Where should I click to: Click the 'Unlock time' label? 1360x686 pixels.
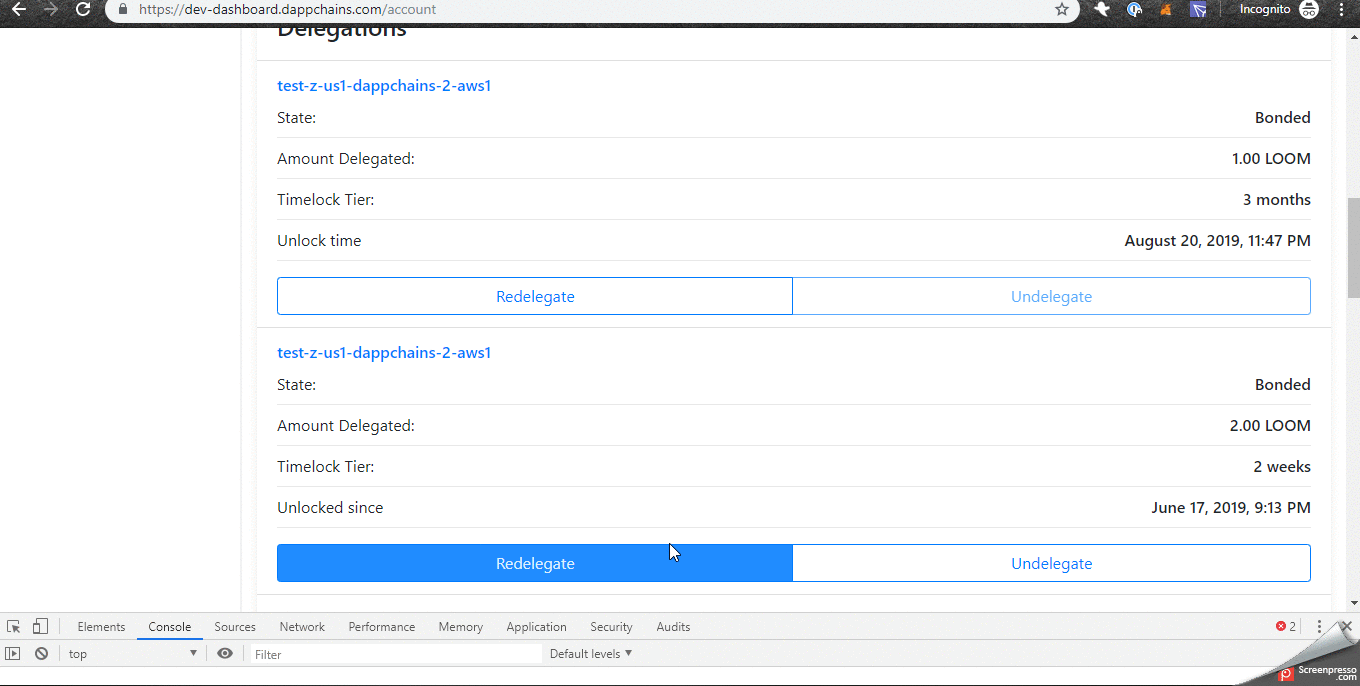[x=319, y=241]
